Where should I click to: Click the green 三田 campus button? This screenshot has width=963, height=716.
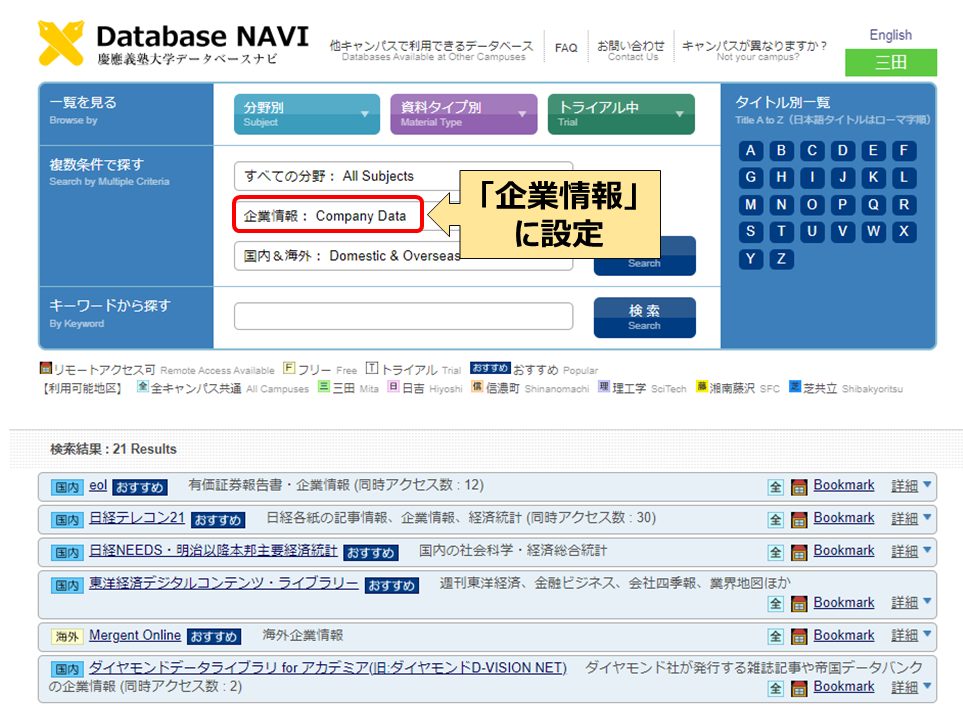pos(891,62)
